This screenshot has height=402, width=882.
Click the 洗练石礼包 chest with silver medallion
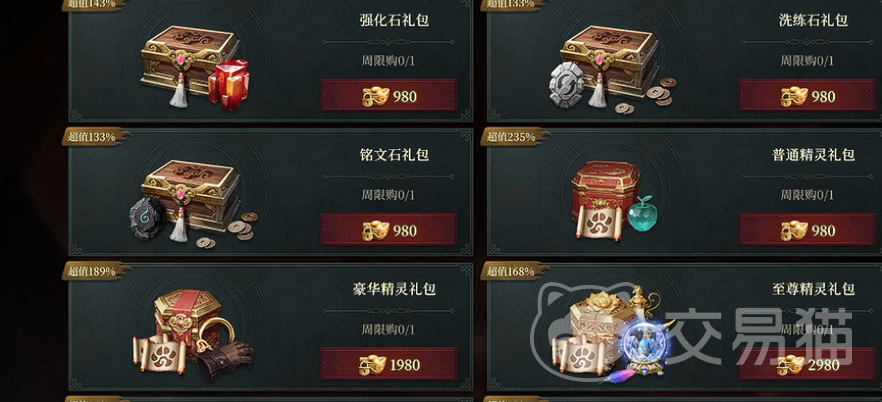(x=613, y=69)
